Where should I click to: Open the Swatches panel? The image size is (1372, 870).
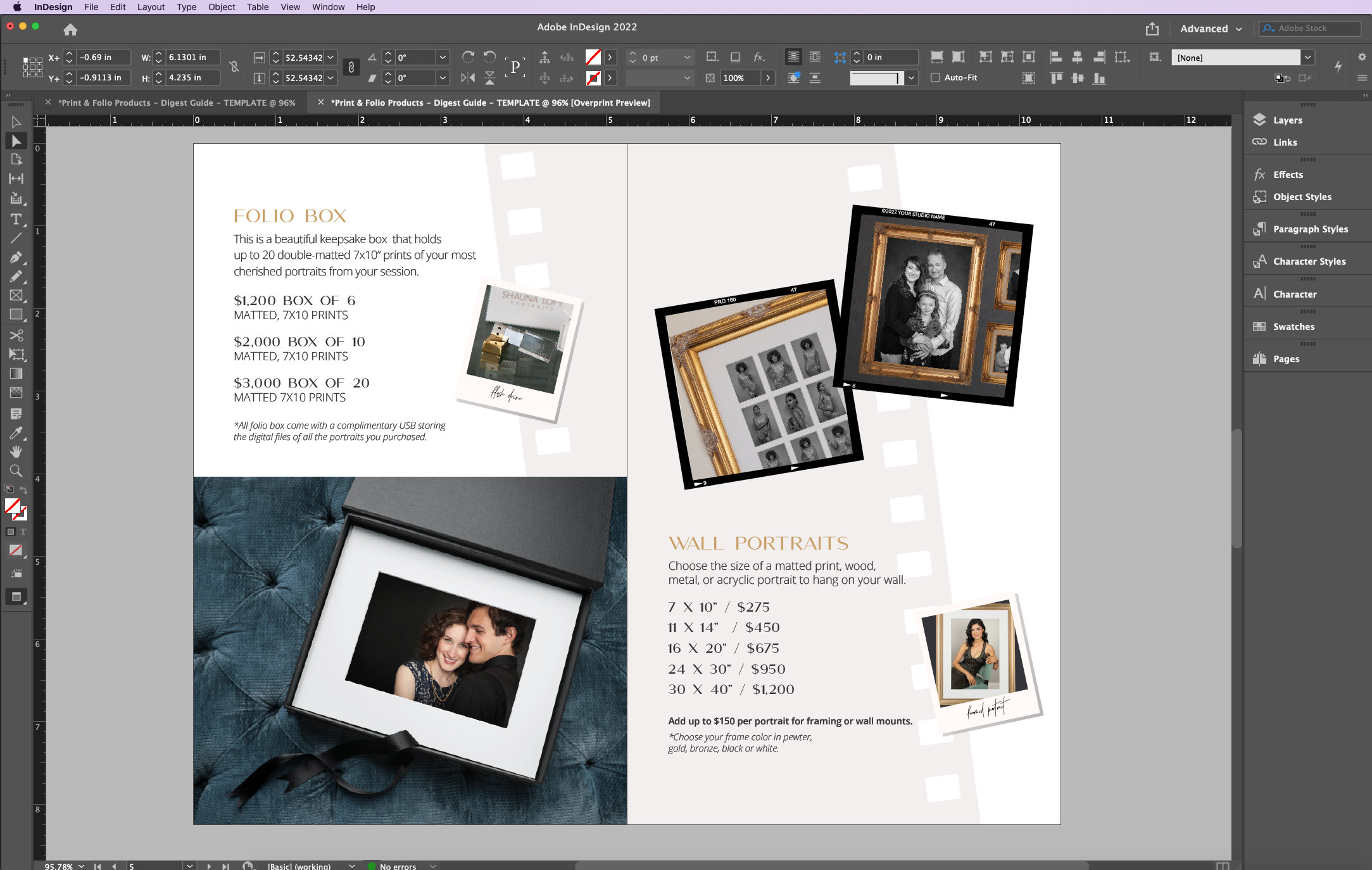(x=1293, y=326)
